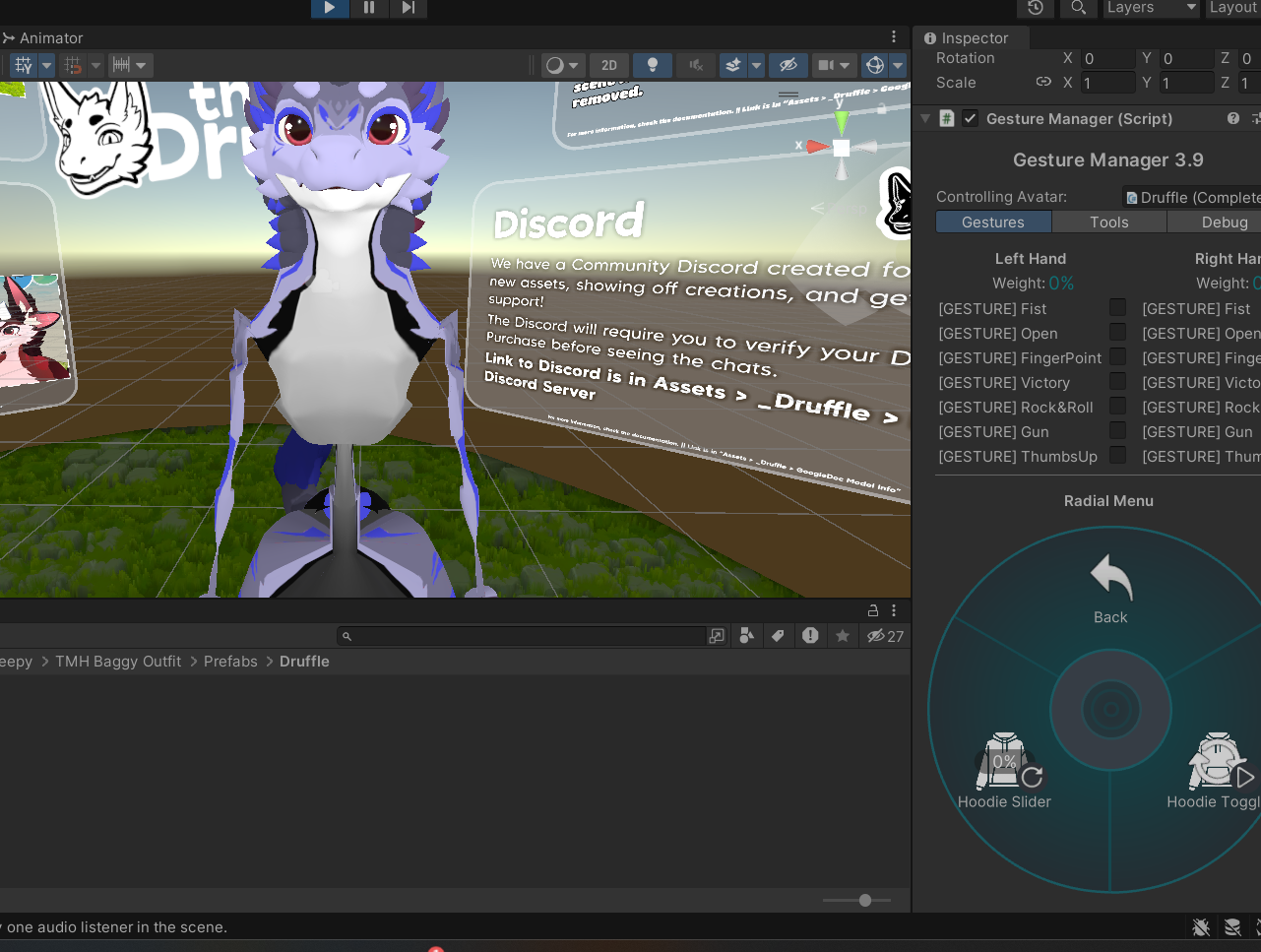
Task: Toggle scene lighting bulb icon
Action: 652,65
